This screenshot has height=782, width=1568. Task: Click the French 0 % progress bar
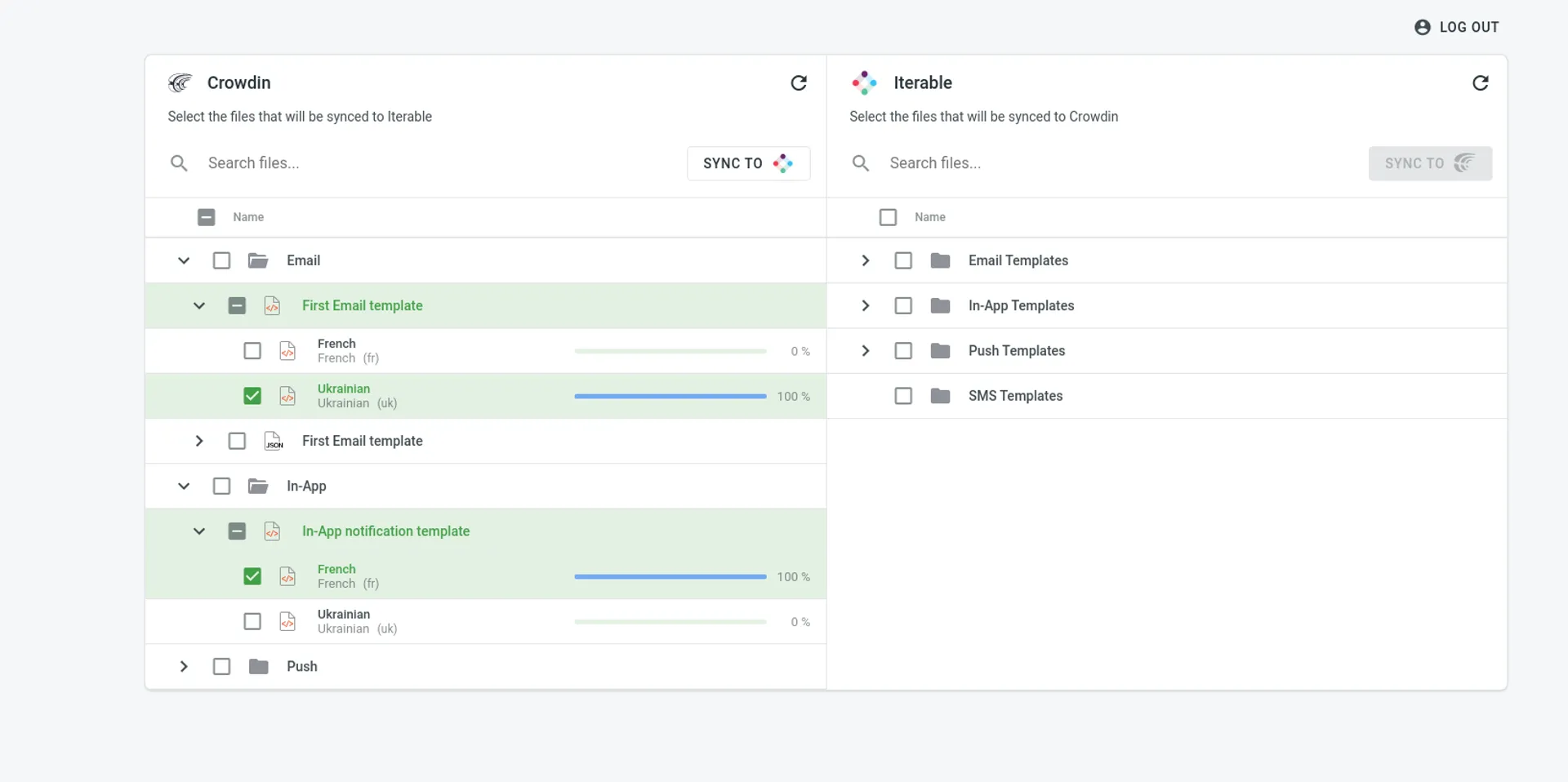tap(670, 351)
